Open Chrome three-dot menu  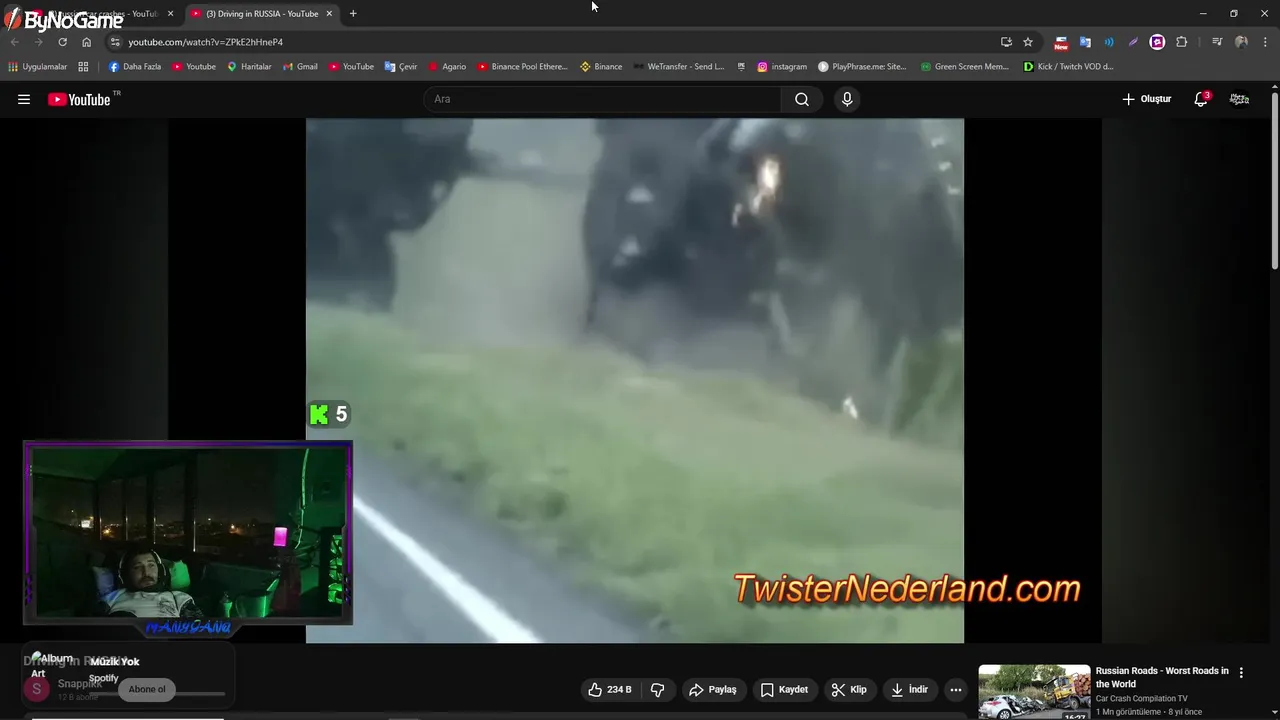[x=1264, y=42]
